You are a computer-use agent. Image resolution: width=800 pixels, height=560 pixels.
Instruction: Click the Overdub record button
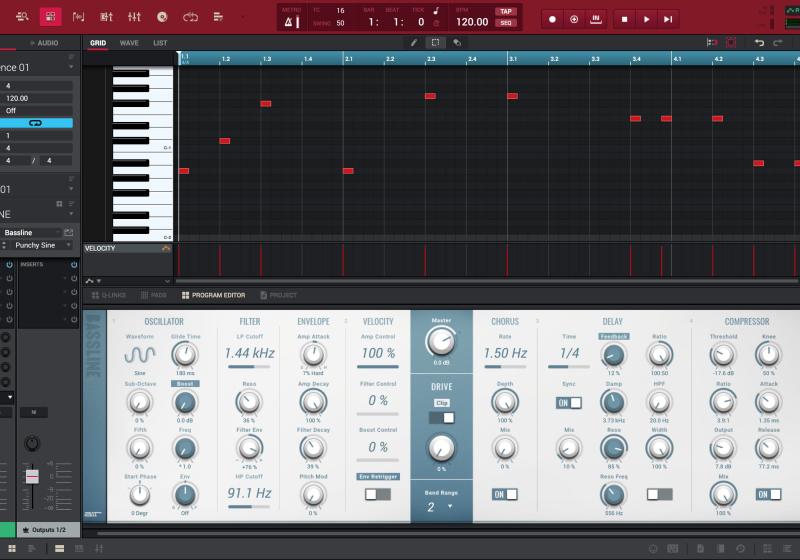574,19
